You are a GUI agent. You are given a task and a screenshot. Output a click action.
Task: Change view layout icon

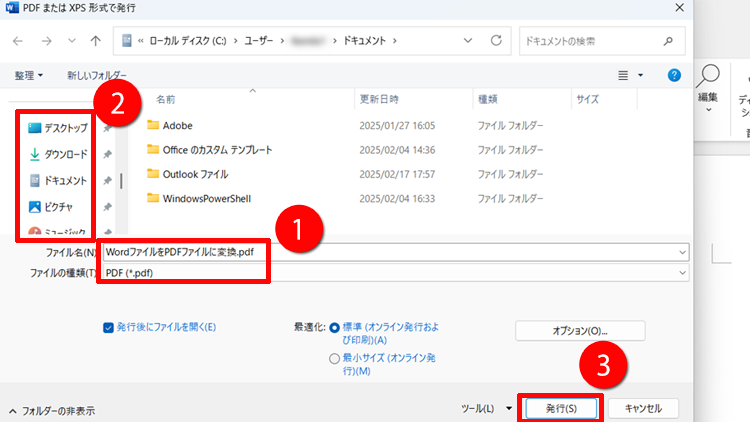coord(623,75)
